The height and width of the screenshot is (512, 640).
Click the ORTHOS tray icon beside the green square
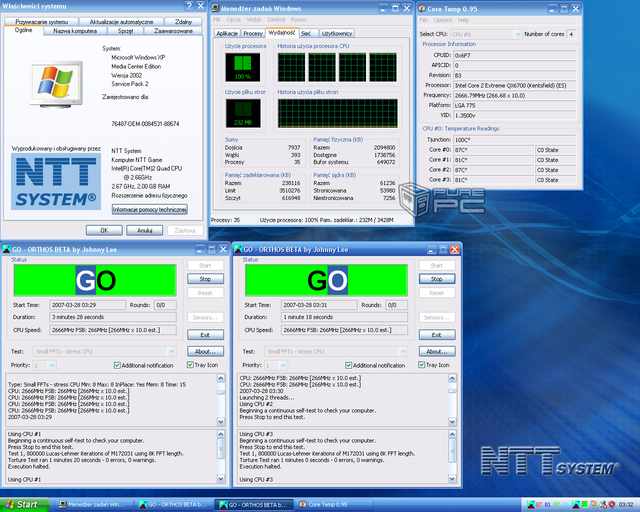576,505
